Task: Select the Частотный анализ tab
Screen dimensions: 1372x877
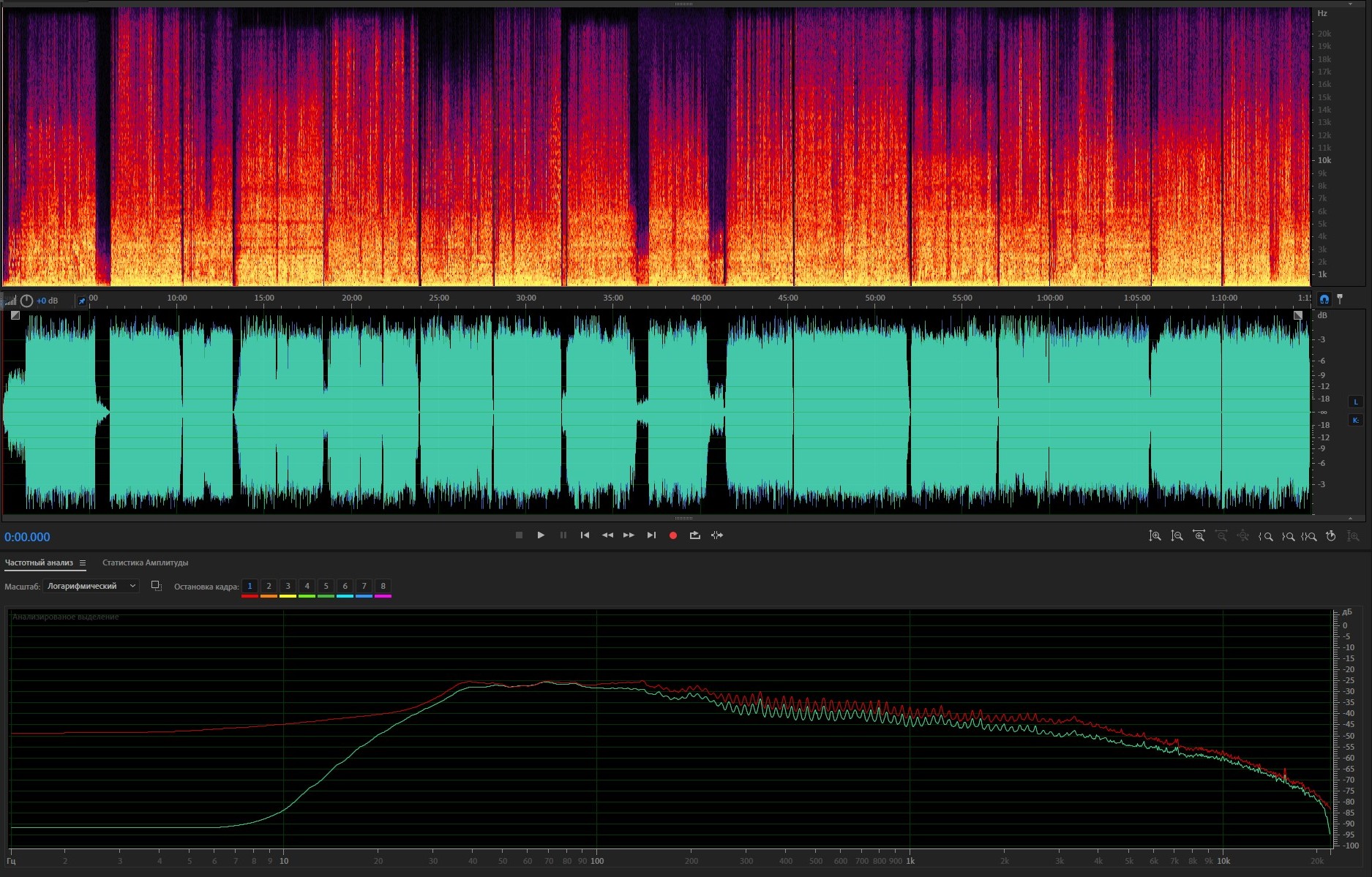Action: click(39, 563)
